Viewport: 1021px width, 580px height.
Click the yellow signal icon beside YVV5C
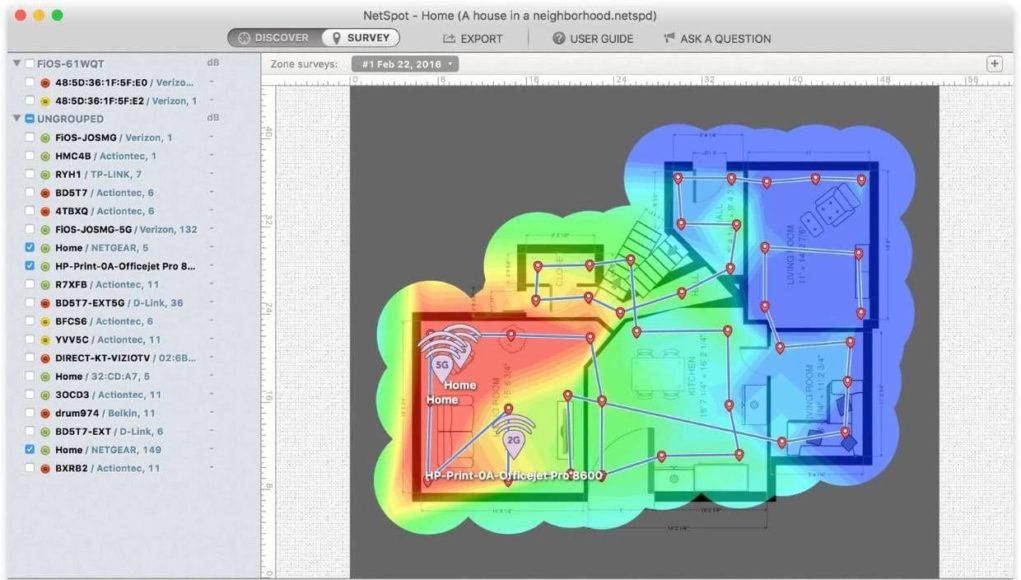pos(45,339)
